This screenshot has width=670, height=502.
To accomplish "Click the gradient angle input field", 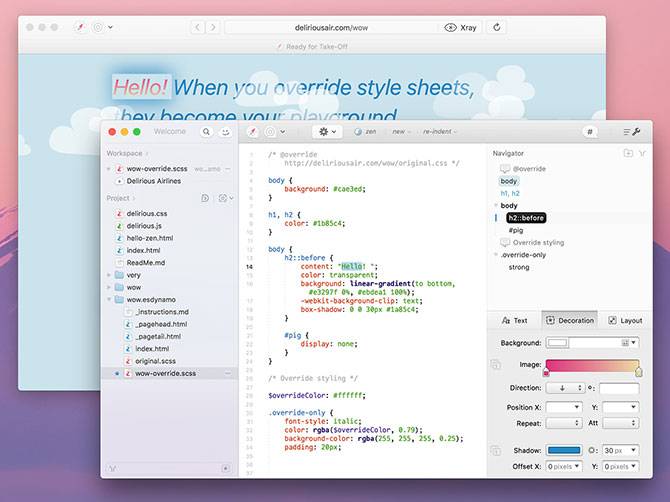I will 619,388.
